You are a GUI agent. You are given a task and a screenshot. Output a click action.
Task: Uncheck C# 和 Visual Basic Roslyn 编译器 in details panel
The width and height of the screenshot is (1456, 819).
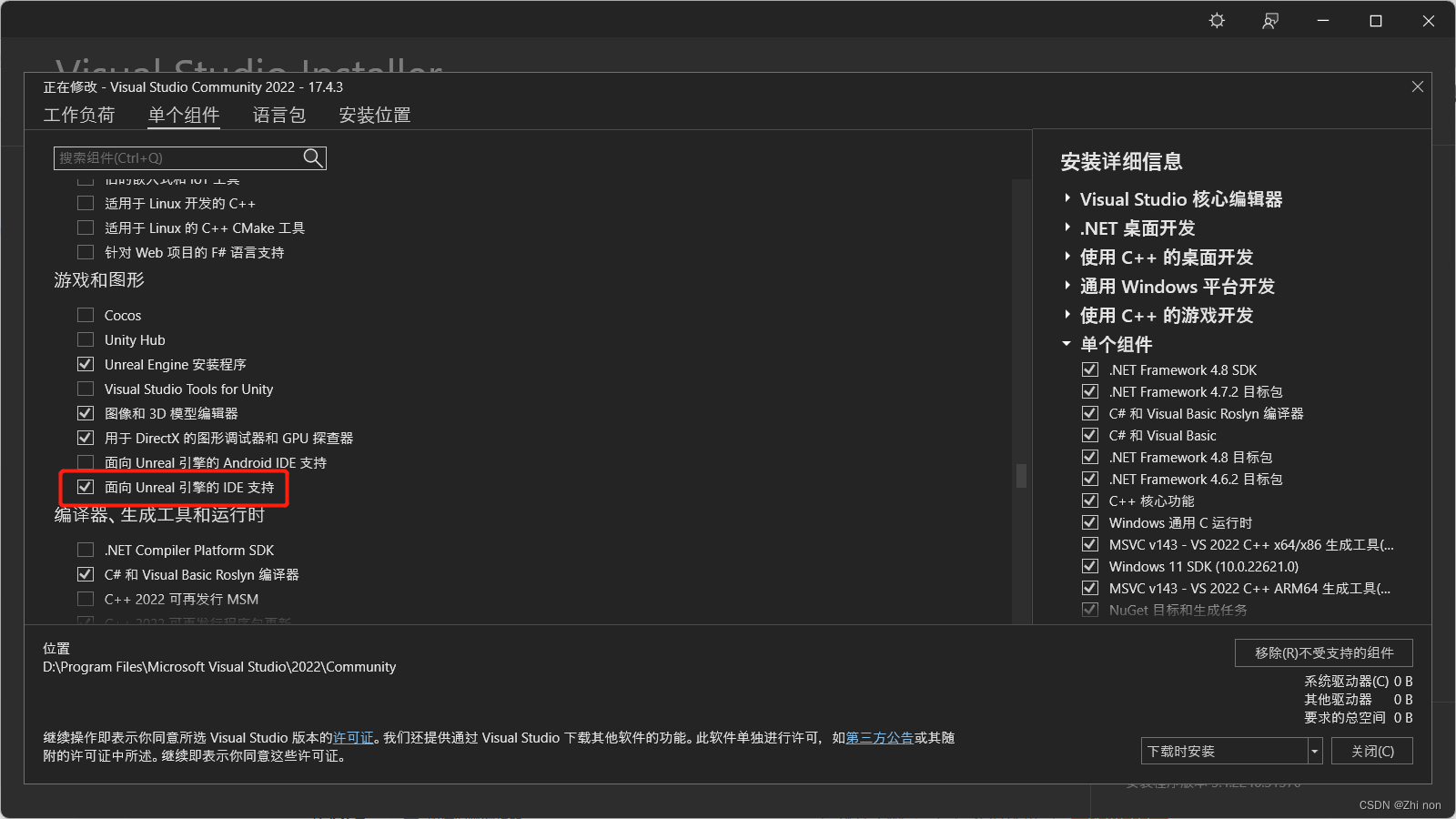click(x=1089, y=413)
